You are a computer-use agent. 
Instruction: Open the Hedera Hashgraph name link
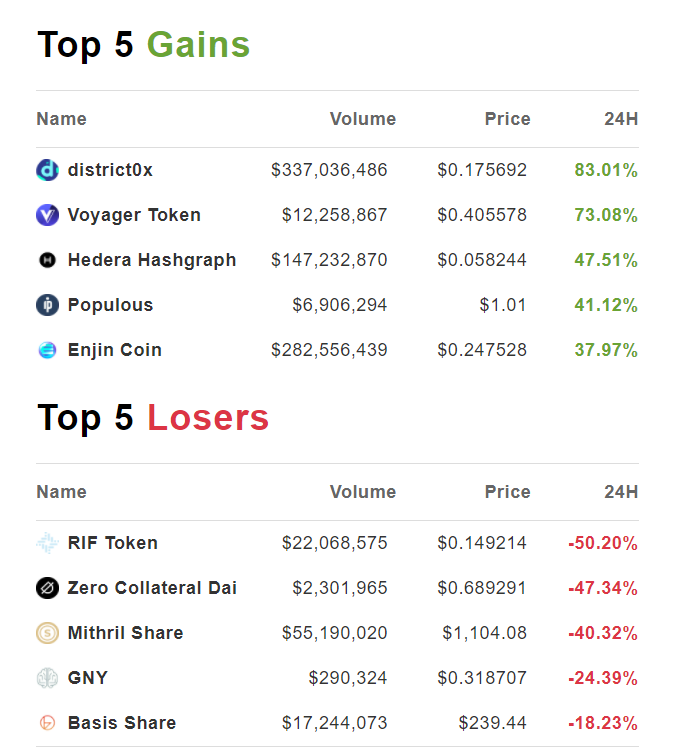pos(152,260)
